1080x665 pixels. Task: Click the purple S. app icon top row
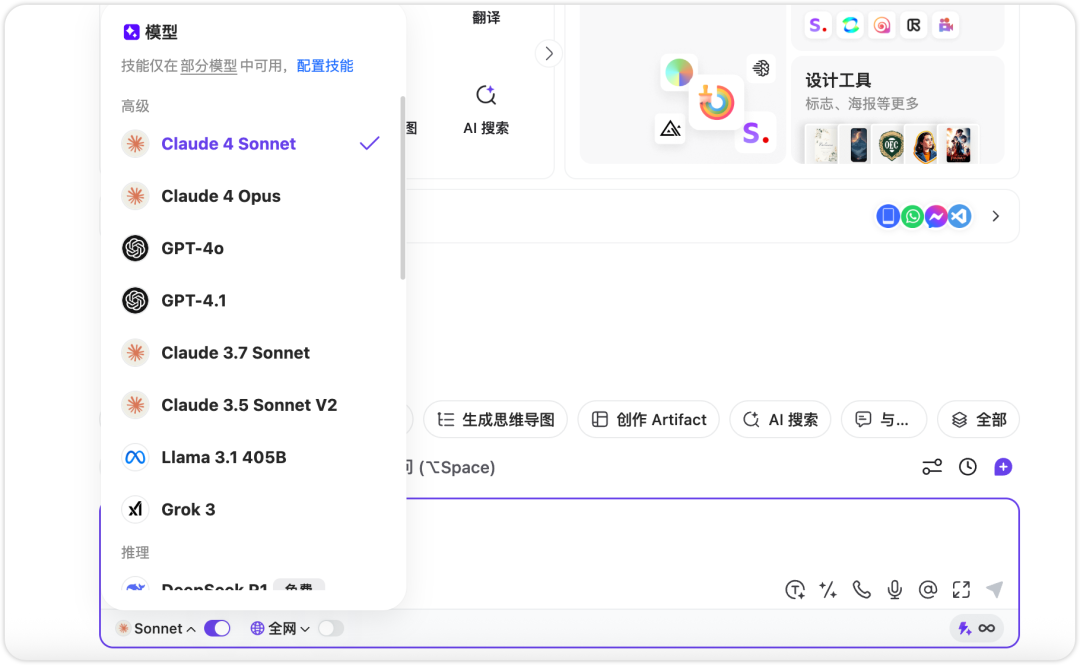(818, 25)
